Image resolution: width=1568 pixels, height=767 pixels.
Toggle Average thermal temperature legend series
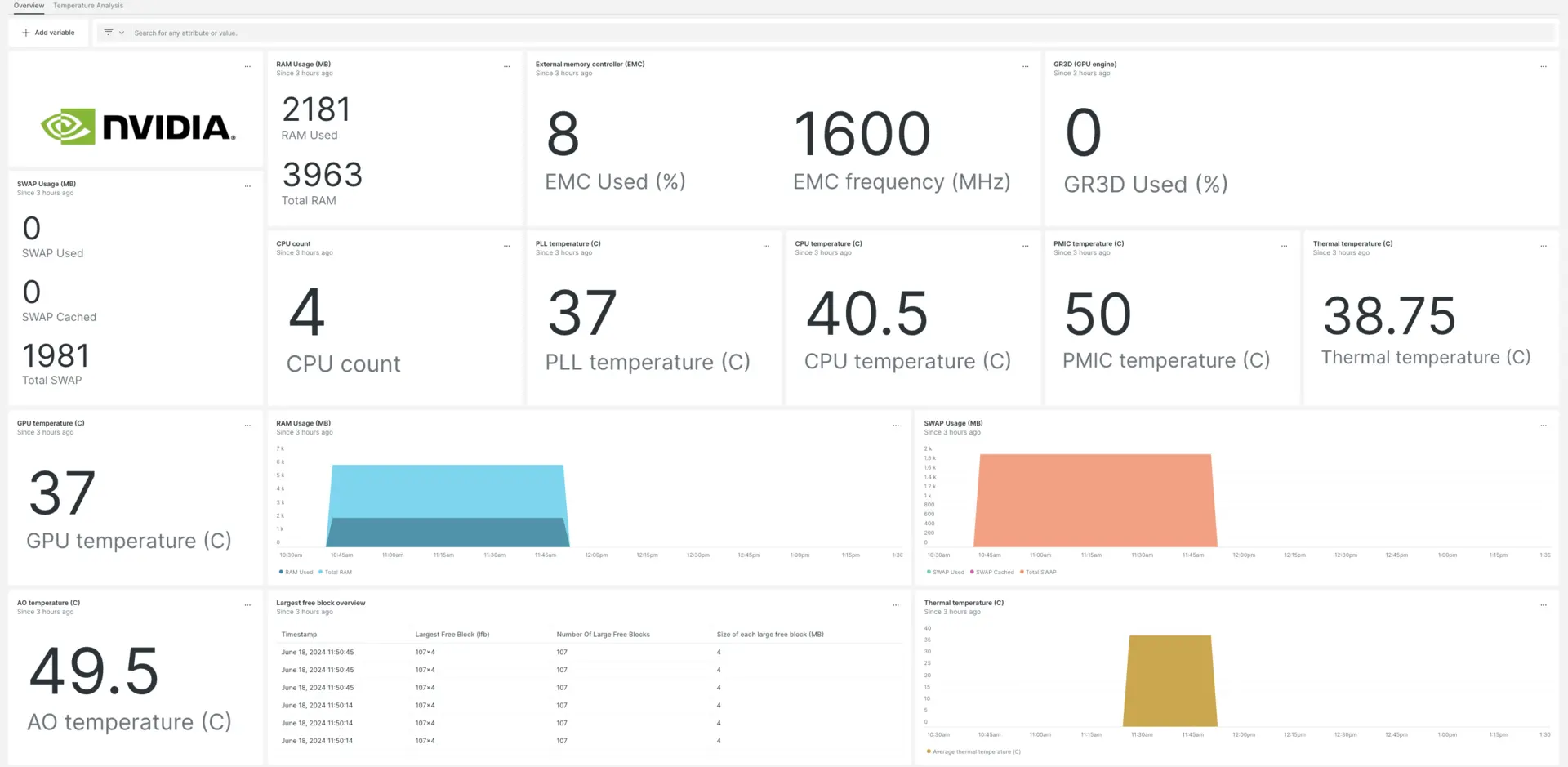pyautogui.click(x=976, y=751)
